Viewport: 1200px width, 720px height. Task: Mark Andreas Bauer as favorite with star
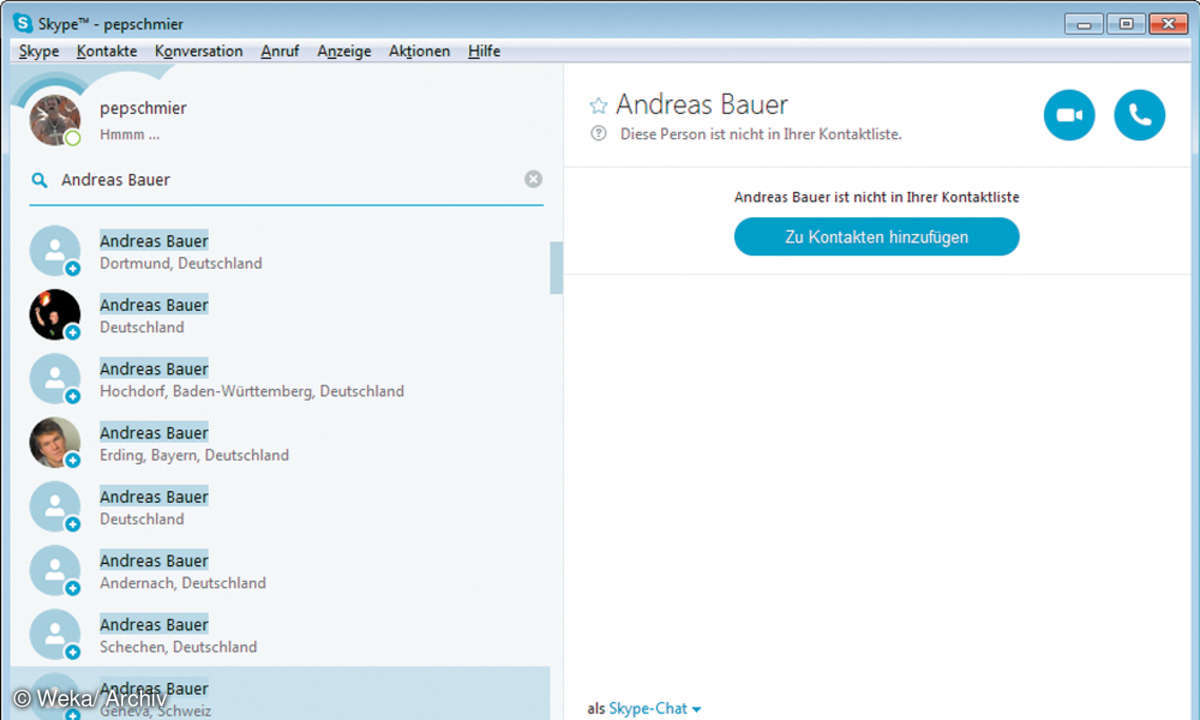click(598, 105)
